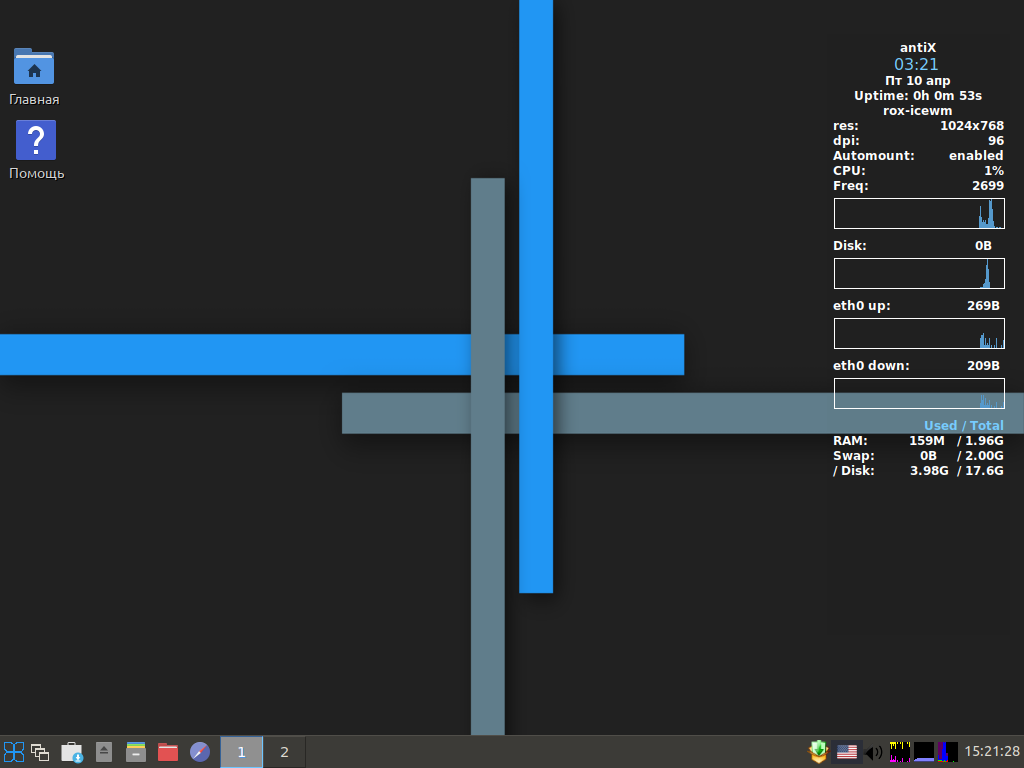Click the conky CPU frequency graph
The width and height of the screenshot is (1024, 768).
tap(919, 214)
